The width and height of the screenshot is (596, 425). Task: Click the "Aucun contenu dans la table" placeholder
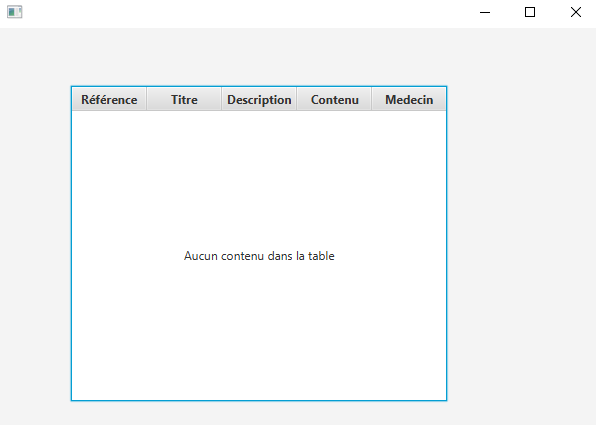click(259, 256)
